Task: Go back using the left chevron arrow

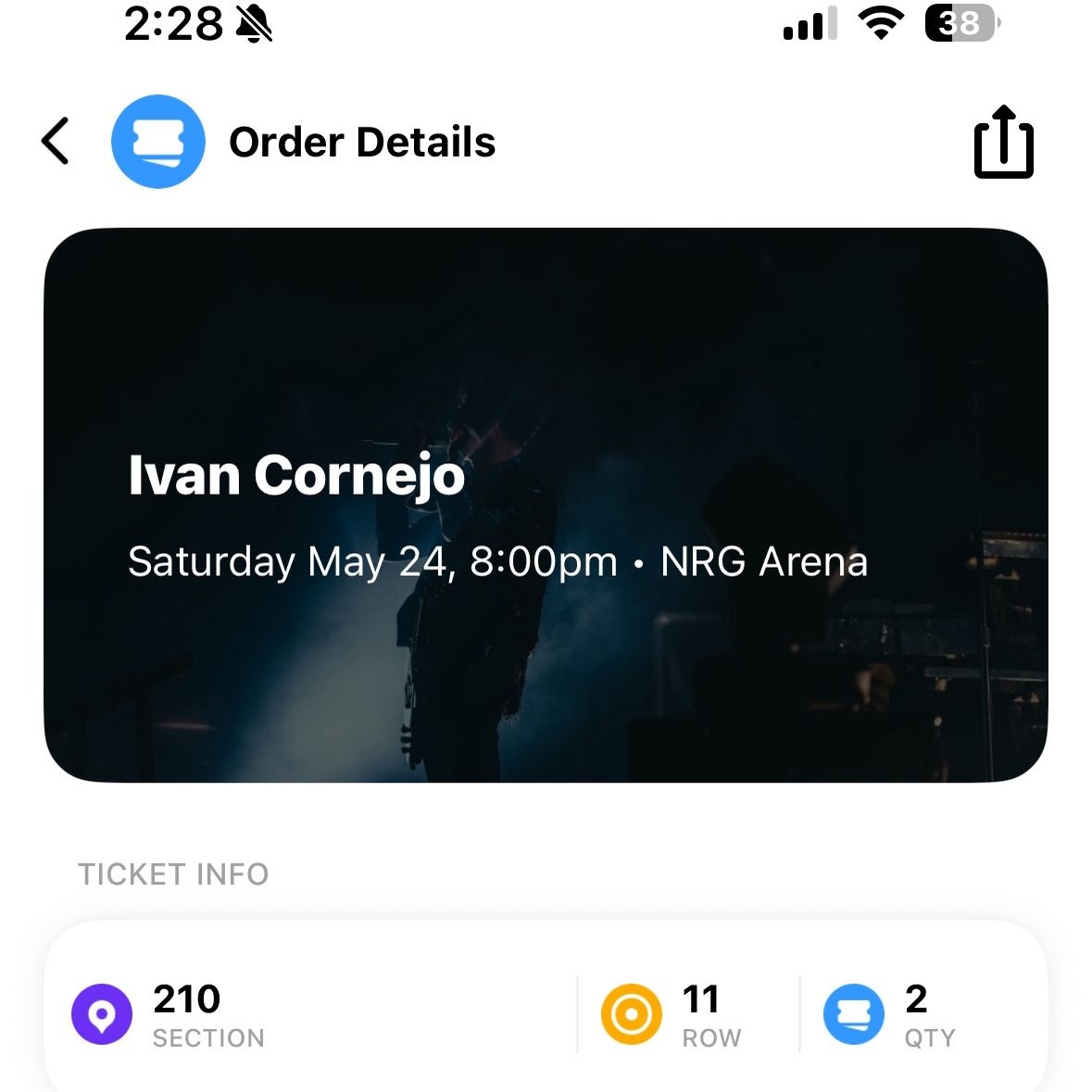Action: [55, 141]
